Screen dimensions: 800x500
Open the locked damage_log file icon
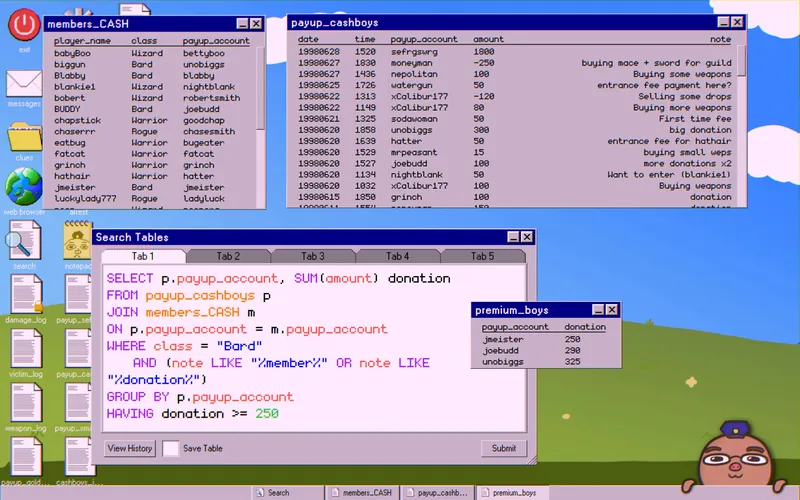(26, 294)
